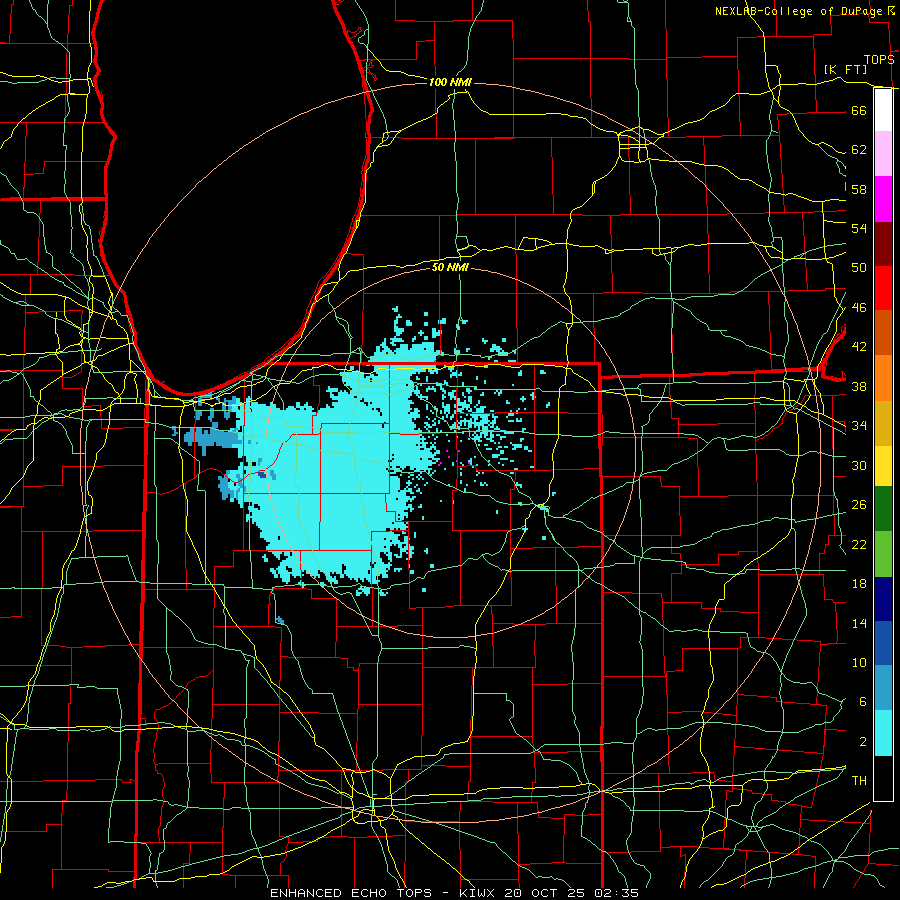Pick the steel blue legend swatch

[883, 688]
